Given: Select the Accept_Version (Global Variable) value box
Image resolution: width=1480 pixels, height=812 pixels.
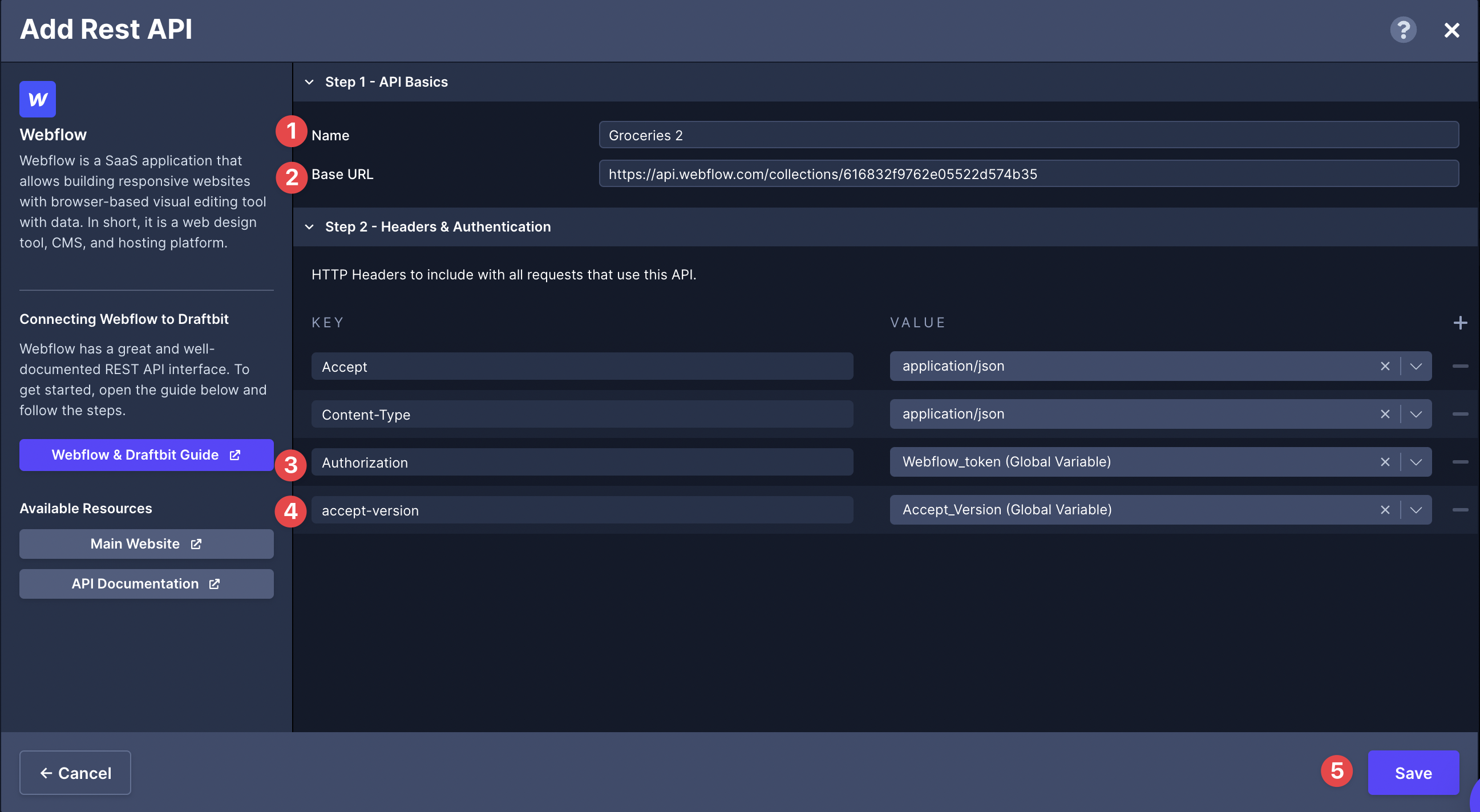Looking at the screenshot, I should coord(1160,510).
